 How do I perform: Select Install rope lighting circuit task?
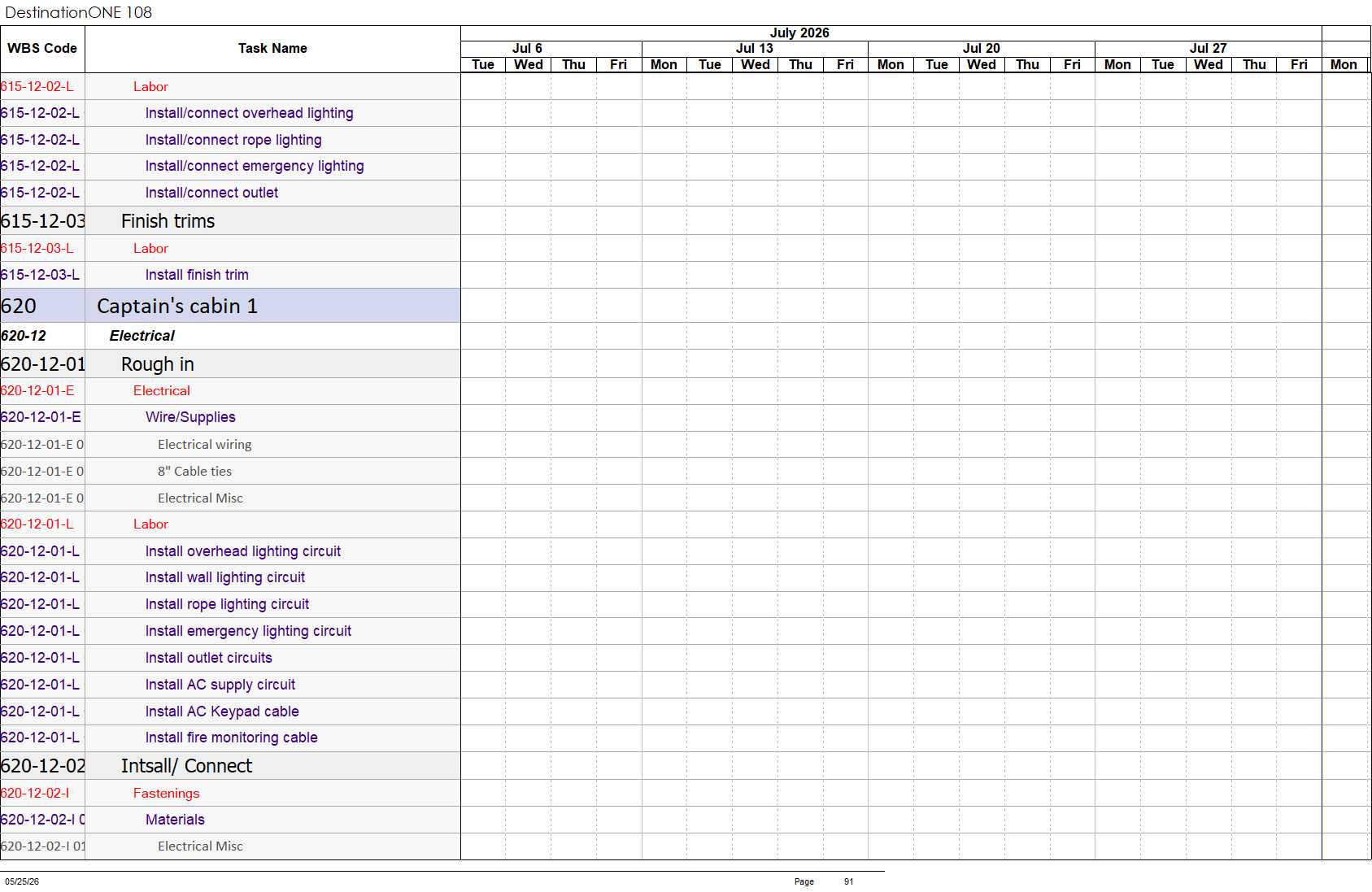point(227,604)
